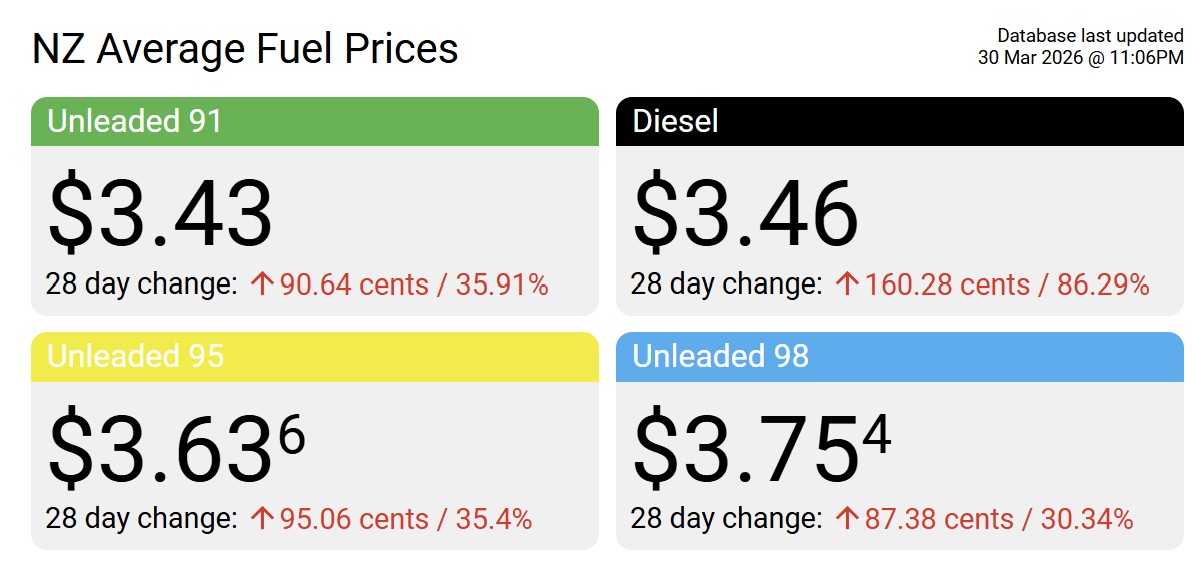Click the NZ Average Fuel Prices title
The width and height of the screenshot is (1196, 568).
[x=245, y=49]
